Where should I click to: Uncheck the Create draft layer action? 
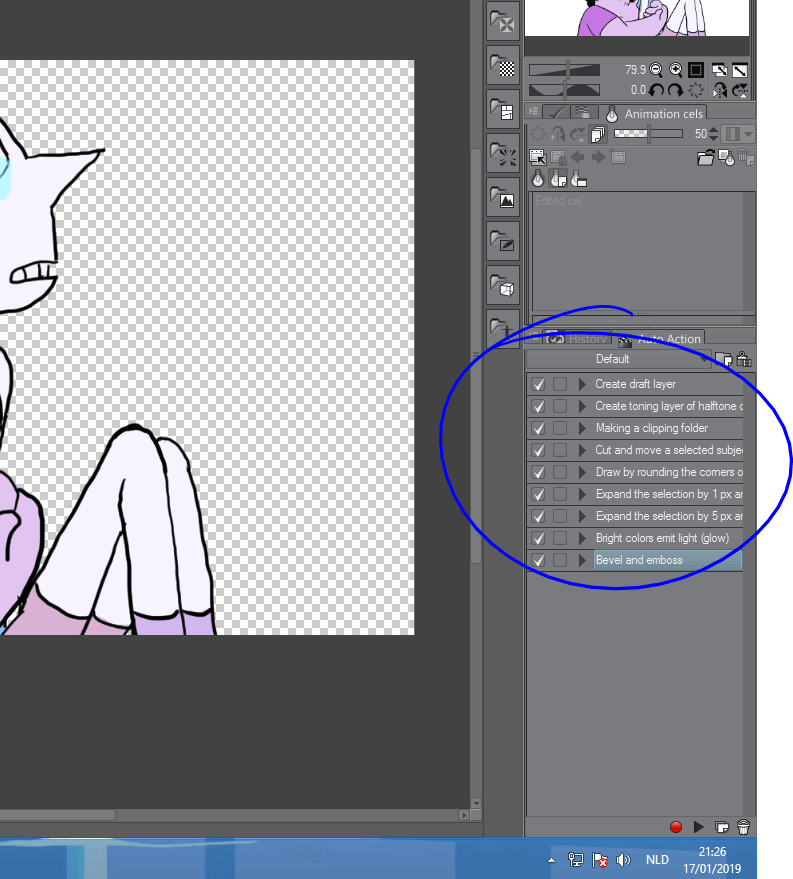click(x=538, y=385)
